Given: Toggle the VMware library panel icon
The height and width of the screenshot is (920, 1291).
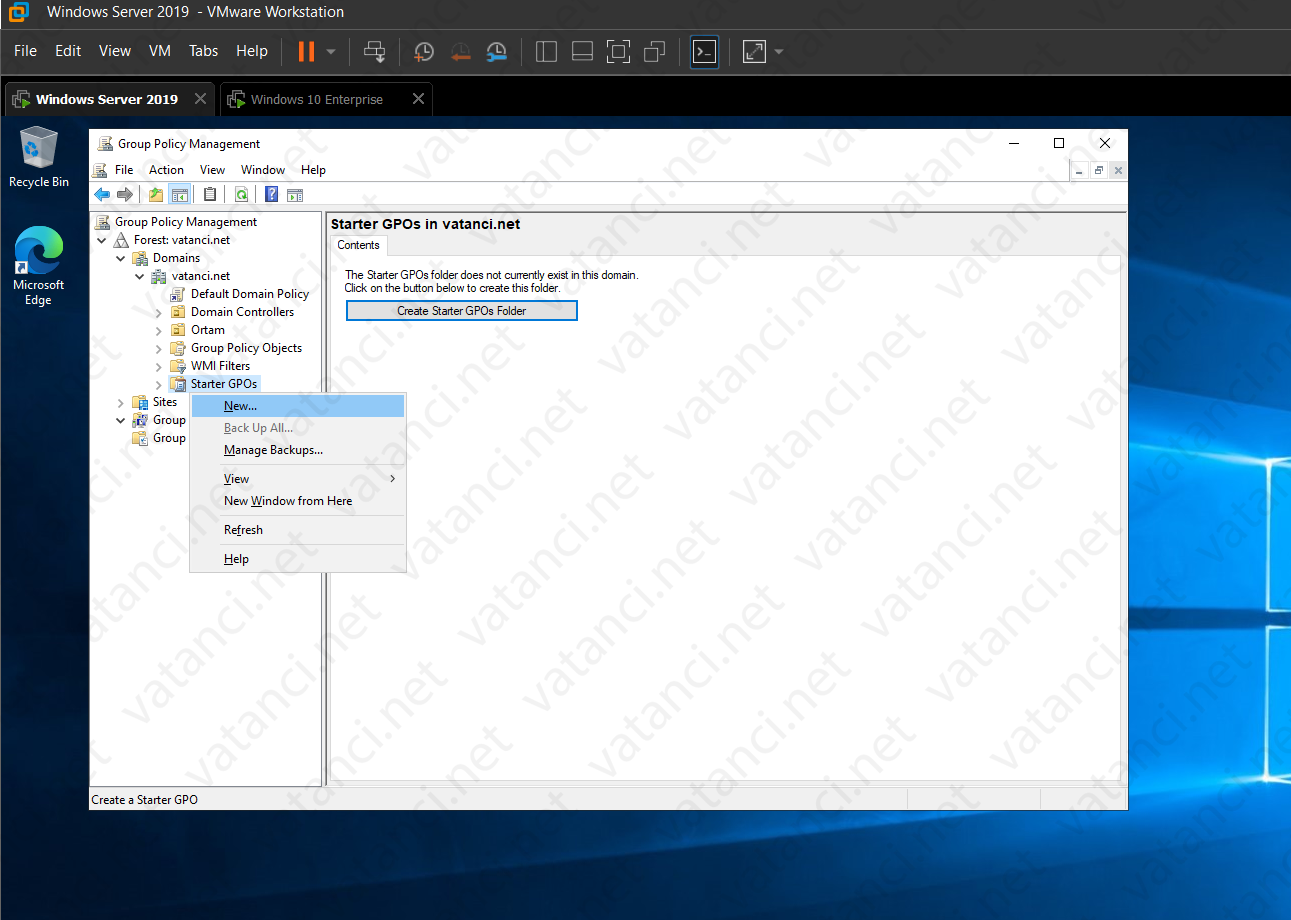Looking at the screenshot, I should (546, 51).
